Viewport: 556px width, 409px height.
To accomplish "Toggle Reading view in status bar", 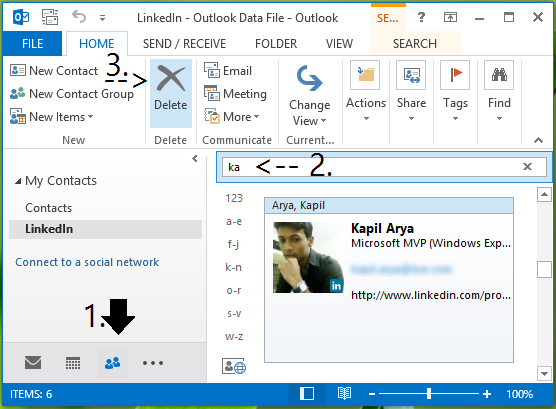I will tap(344, 393).
